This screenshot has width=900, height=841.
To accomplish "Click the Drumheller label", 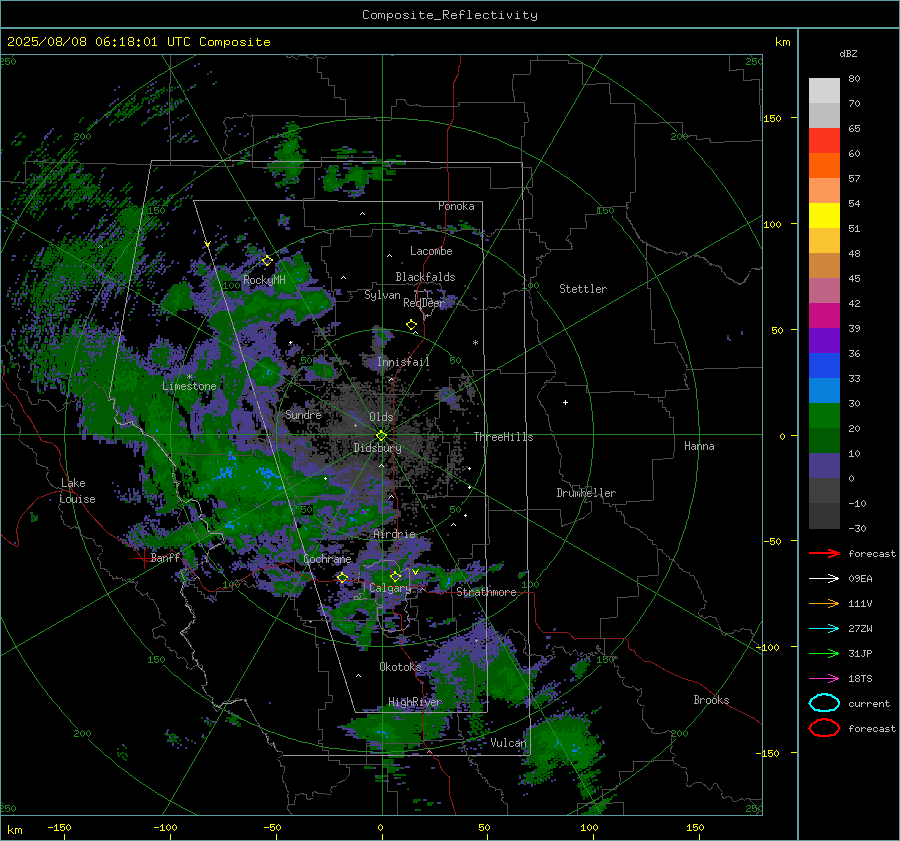I will pos(586,493).
